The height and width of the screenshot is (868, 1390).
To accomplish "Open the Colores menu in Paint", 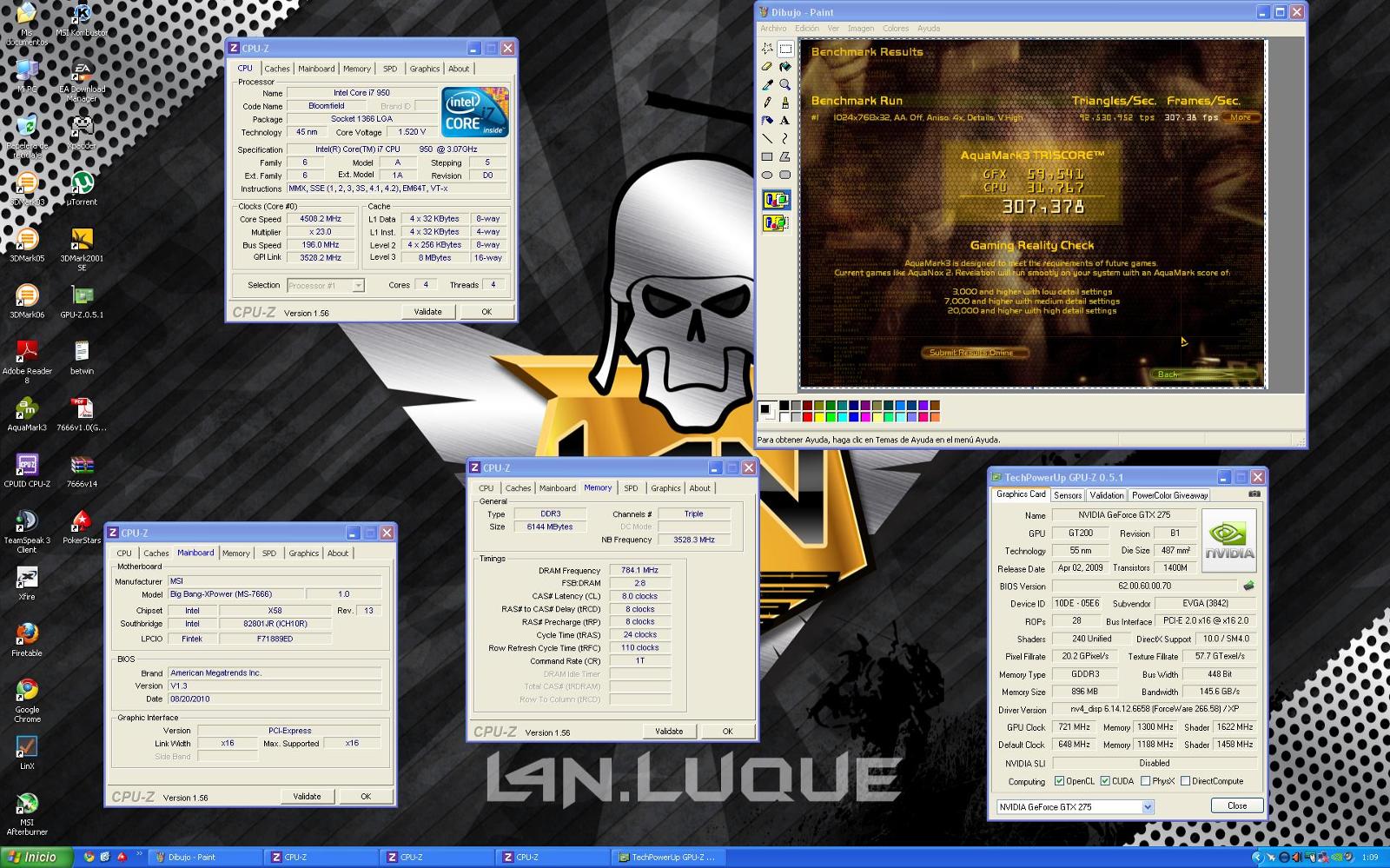I will (x=896, y=29).
